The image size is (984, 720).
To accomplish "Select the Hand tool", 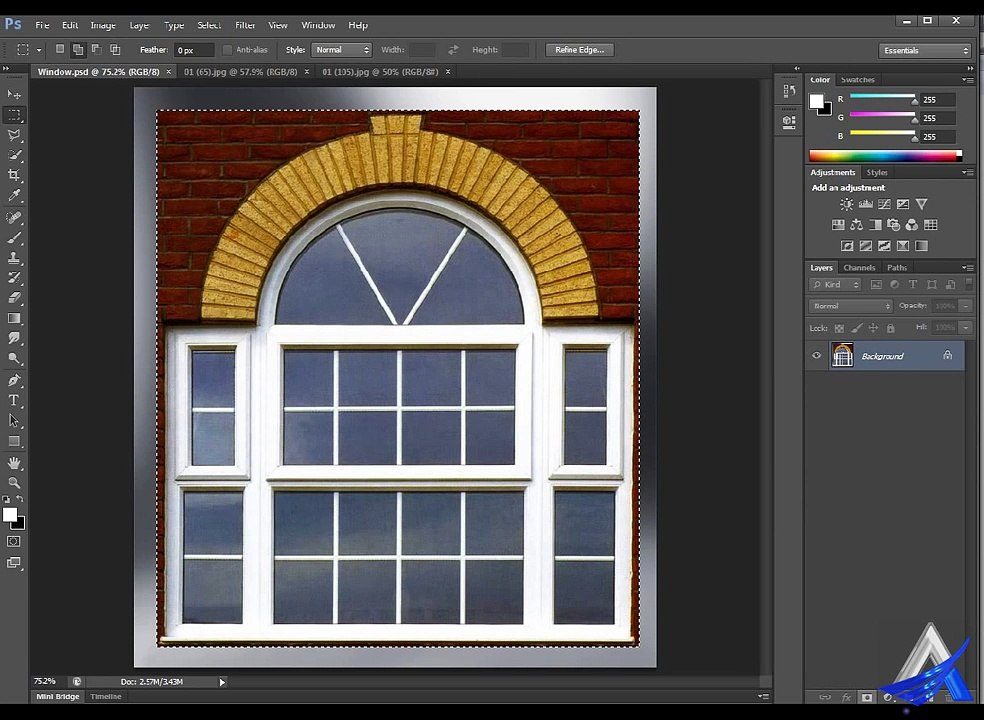I will 14,463.
